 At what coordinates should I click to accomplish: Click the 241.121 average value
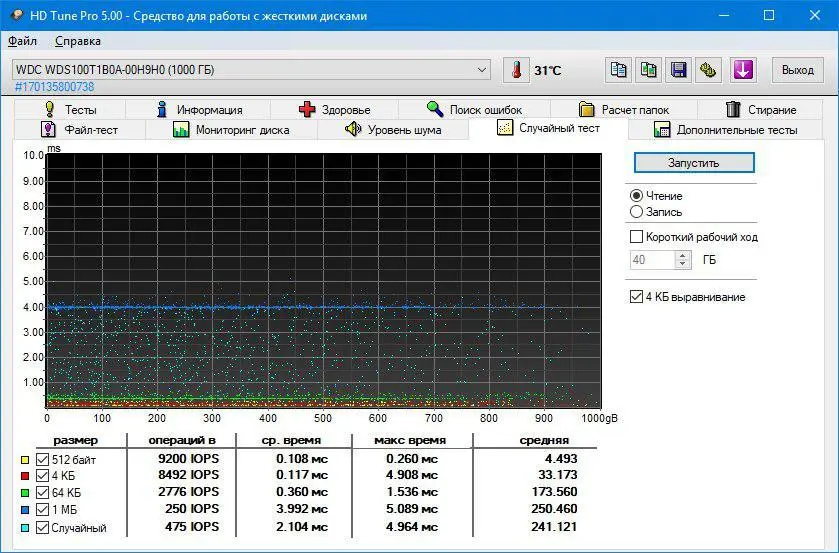(x=554, y=527)
